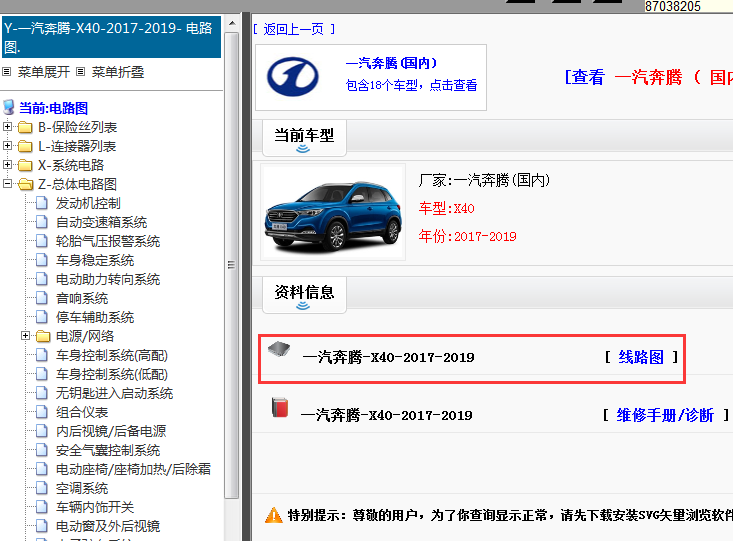Click the 一汽奔腾(国内) brand link

(391, 63)
